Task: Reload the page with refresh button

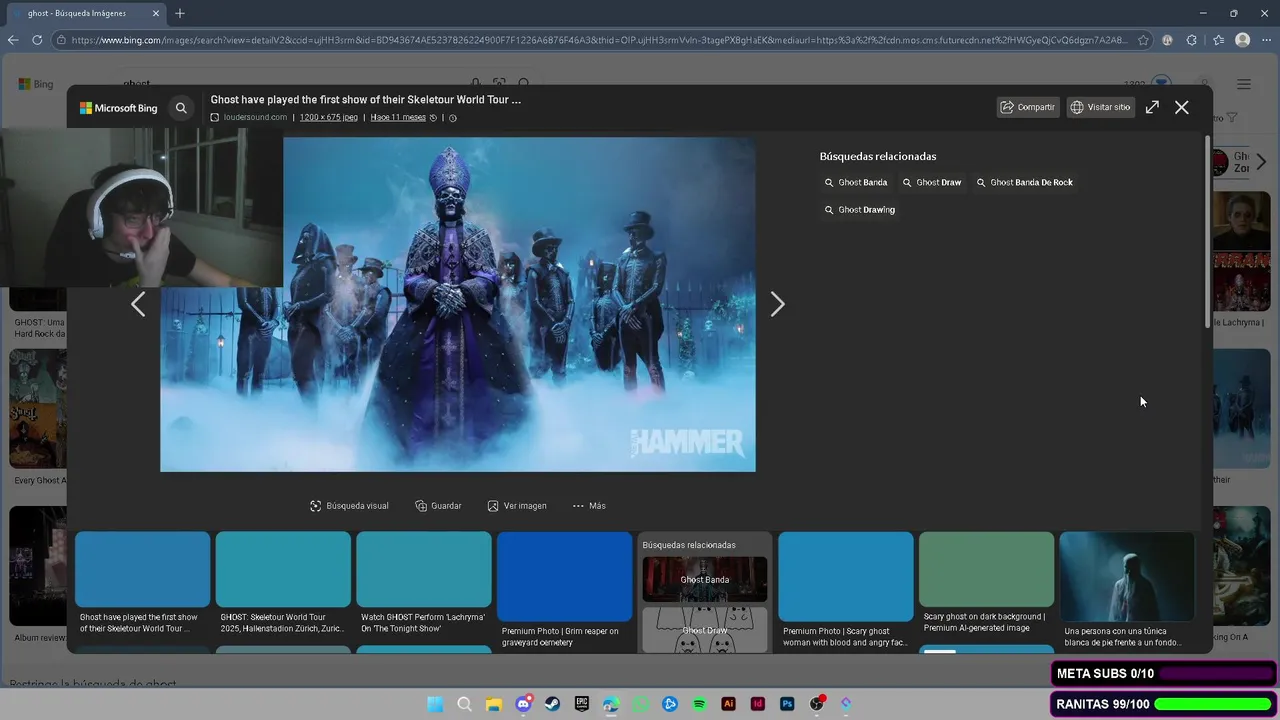Action: (37, 40)
